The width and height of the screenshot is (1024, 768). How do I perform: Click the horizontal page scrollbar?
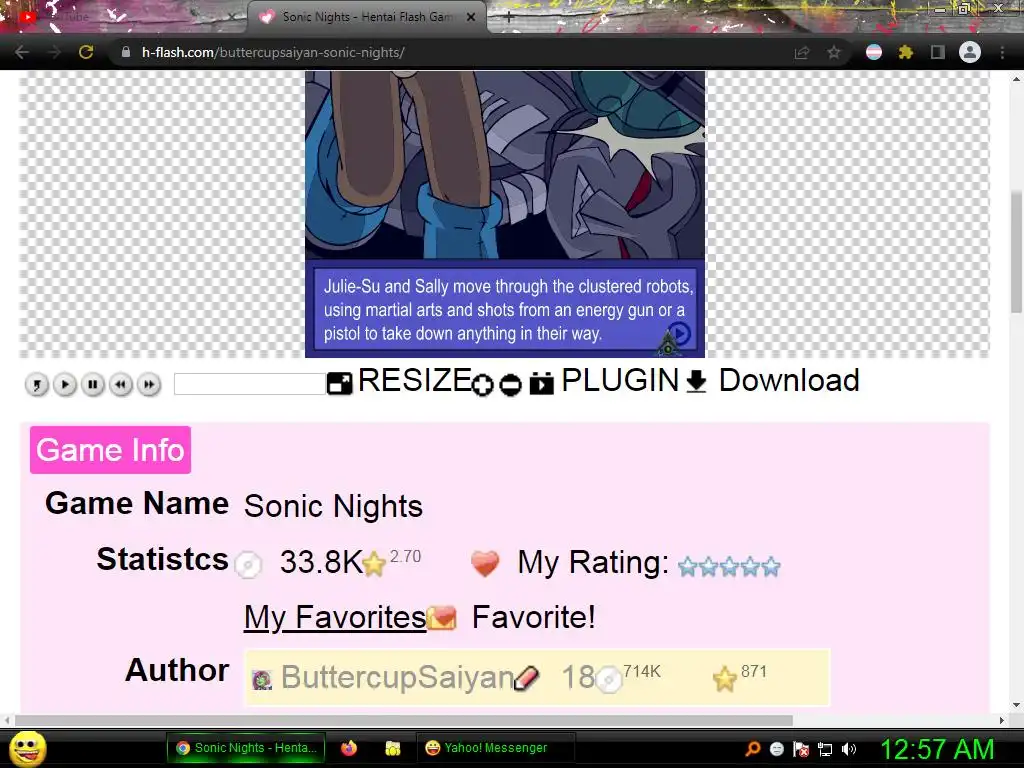(x=404, y=720)
